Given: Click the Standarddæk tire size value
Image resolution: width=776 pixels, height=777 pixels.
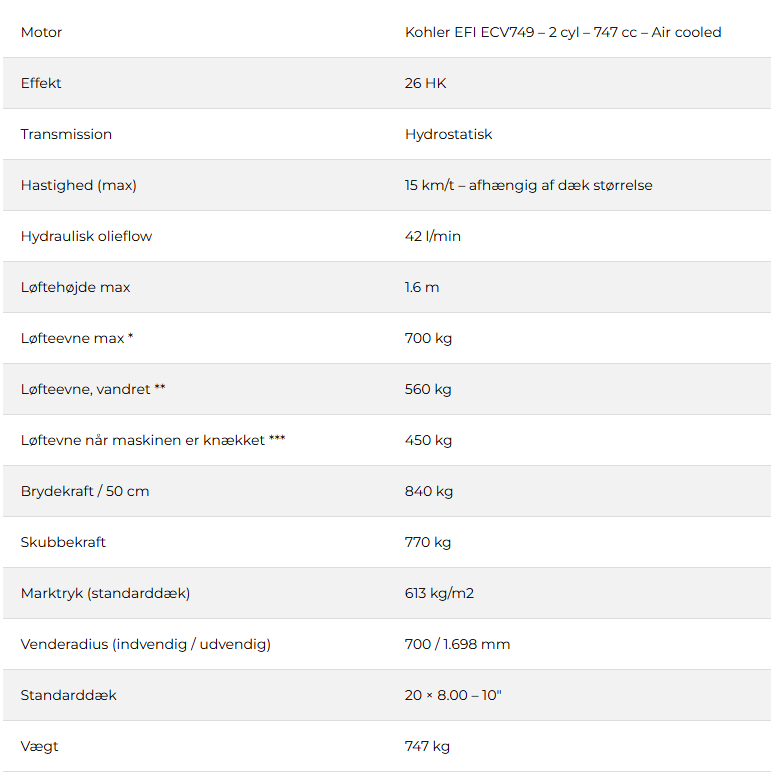Looking at the screenshot, I should 453,695.
